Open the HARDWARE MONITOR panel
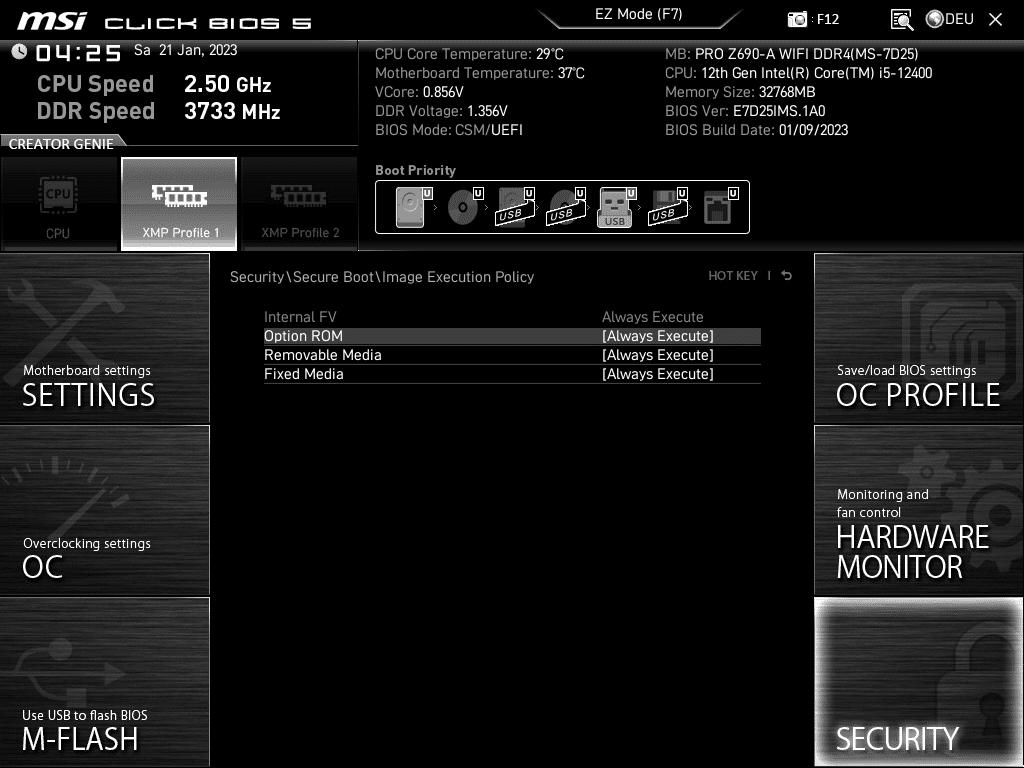The height and width of the screenshot is (768, 1024). pyautogui.click(x=919, y=511)
